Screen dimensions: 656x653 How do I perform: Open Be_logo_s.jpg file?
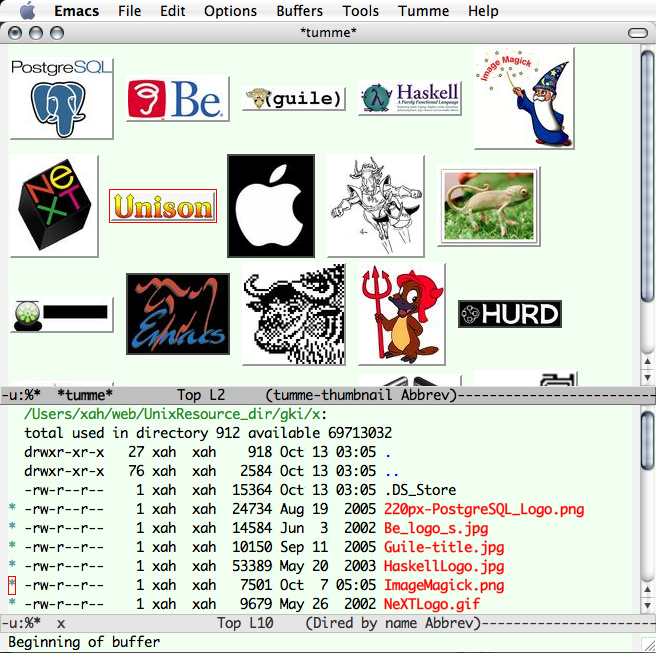(x=436, y=528)
